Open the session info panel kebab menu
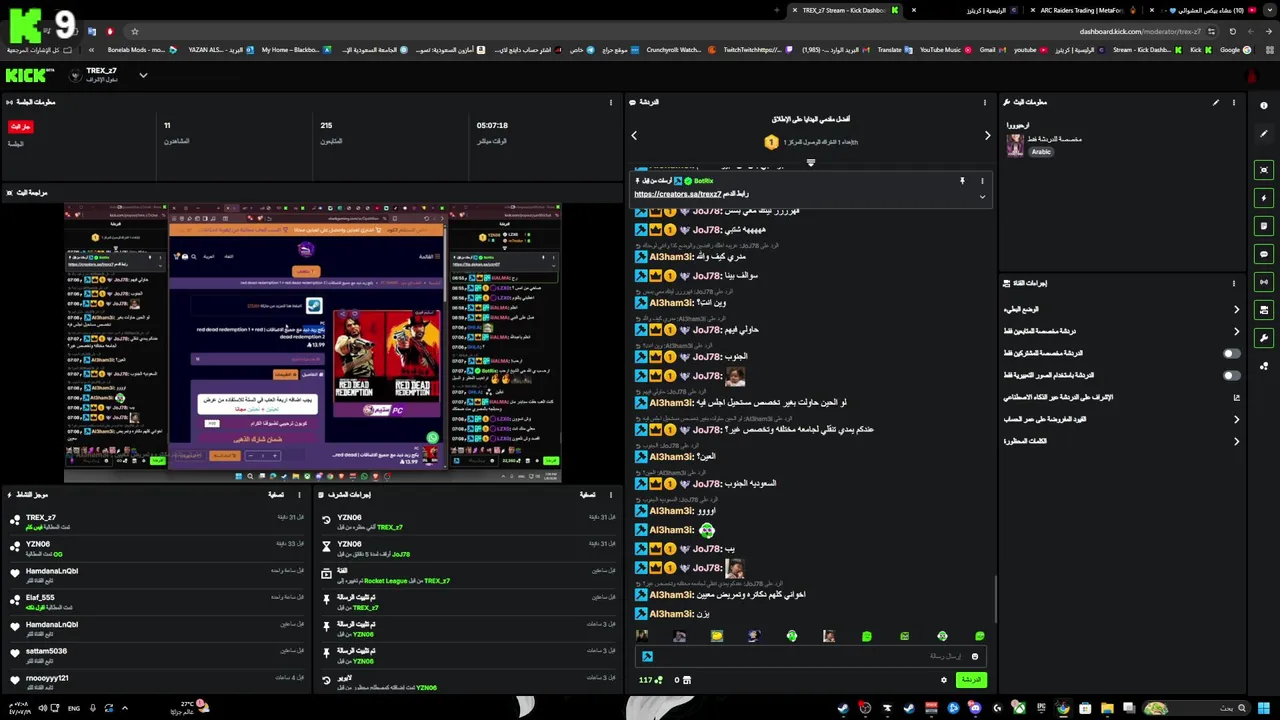 [611, 102]
